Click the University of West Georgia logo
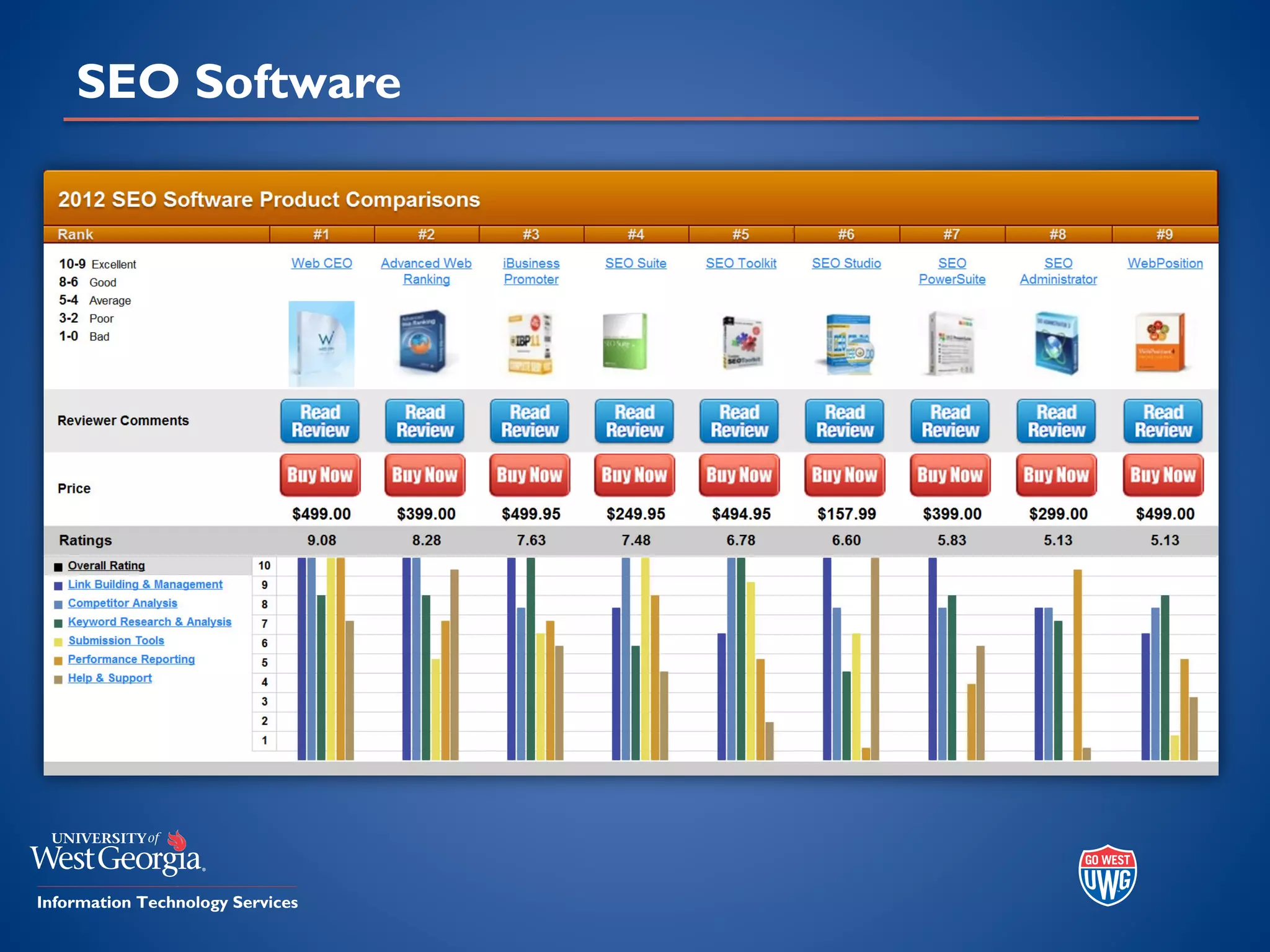 [x=118, y=853]
